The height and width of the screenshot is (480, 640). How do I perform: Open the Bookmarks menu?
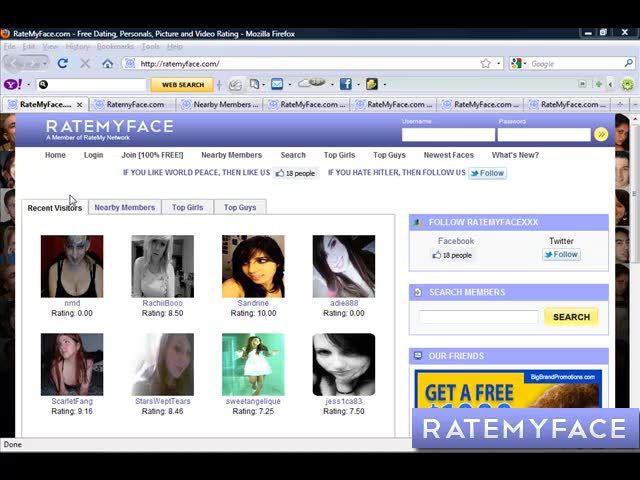pos(115,47)
